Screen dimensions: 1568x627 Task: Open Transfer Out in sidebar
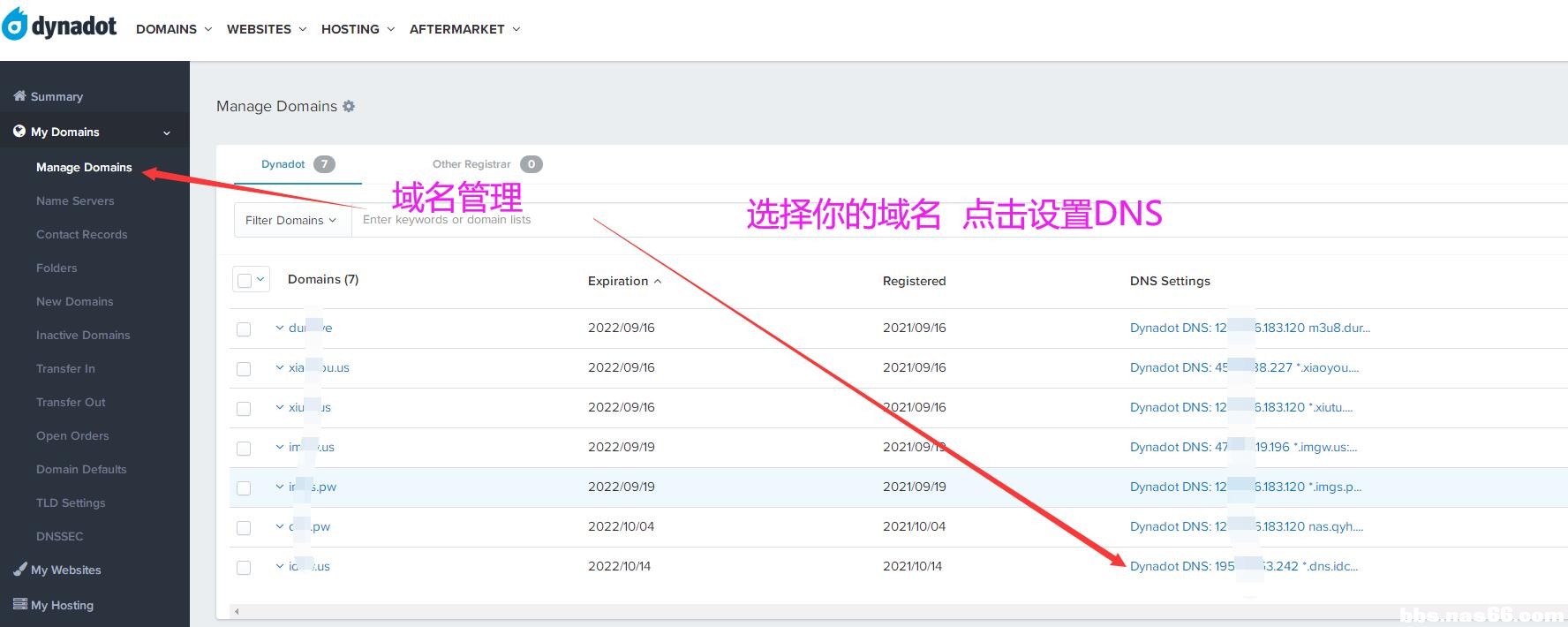(x=71, y=402)
